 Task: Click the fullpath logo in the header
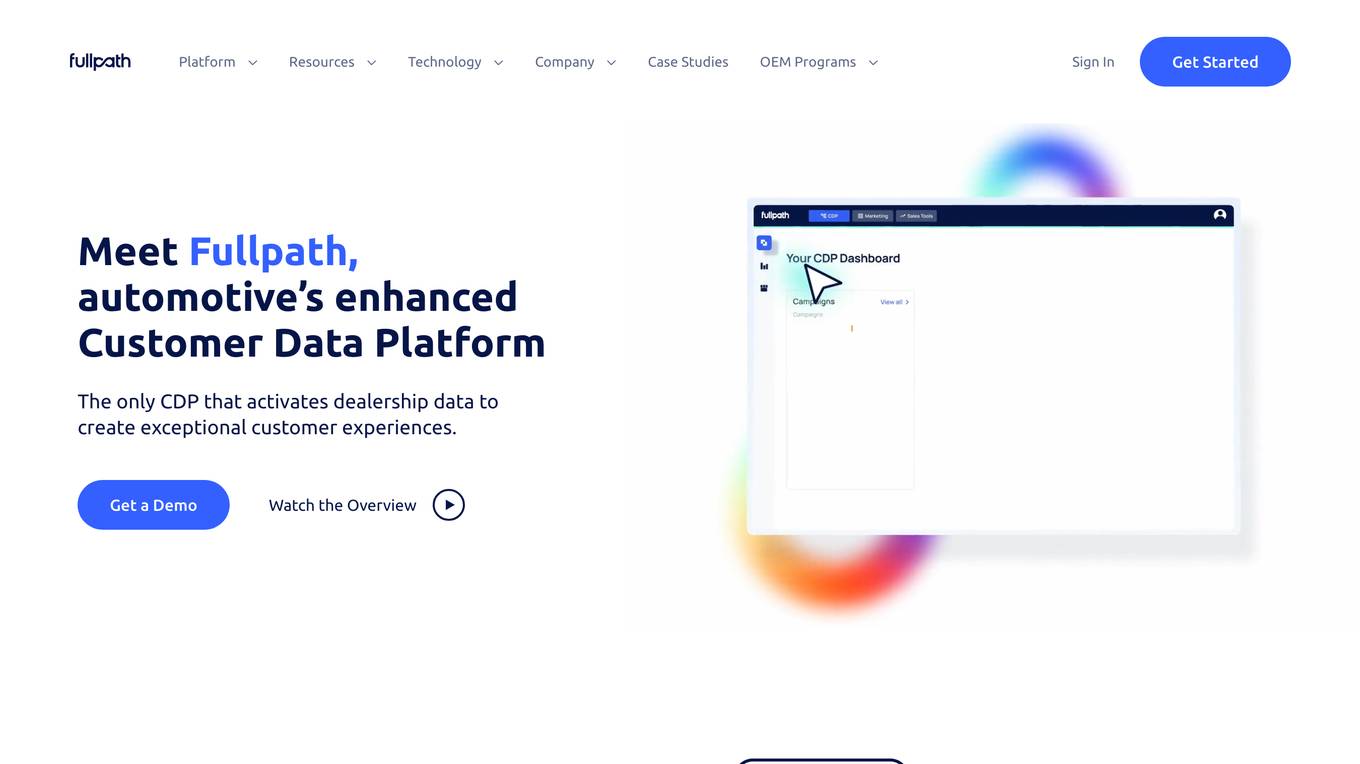coord(100,61)
